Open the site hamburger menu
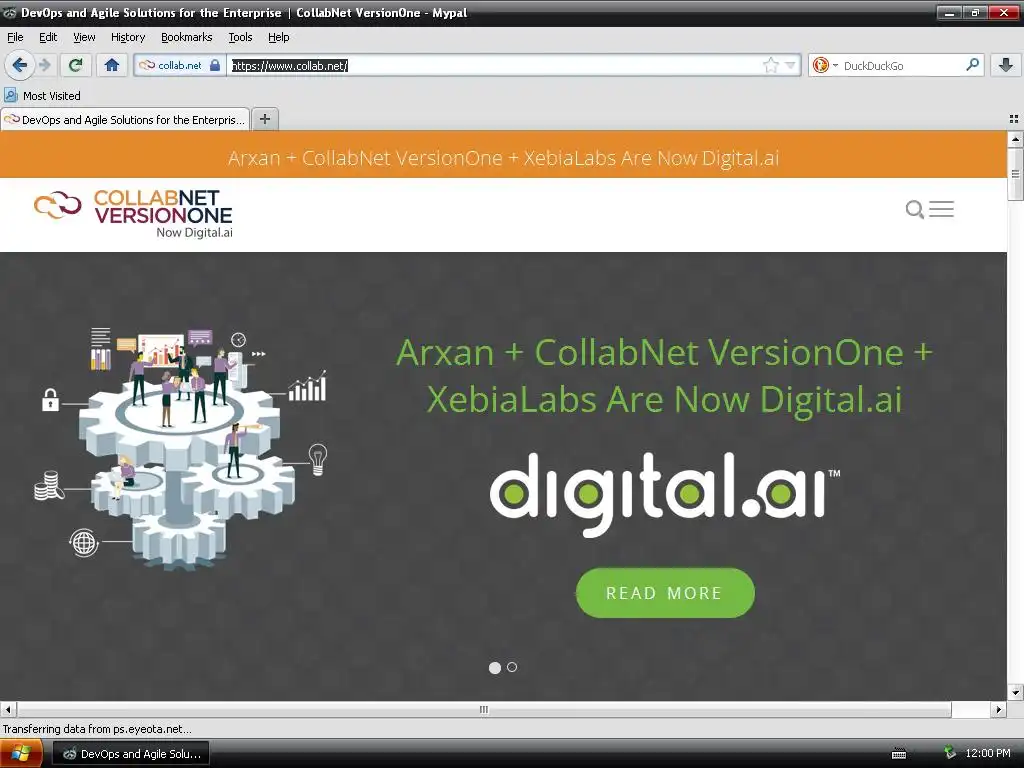The height and width of the screenshot is (768, 1024). click(941, 208)
